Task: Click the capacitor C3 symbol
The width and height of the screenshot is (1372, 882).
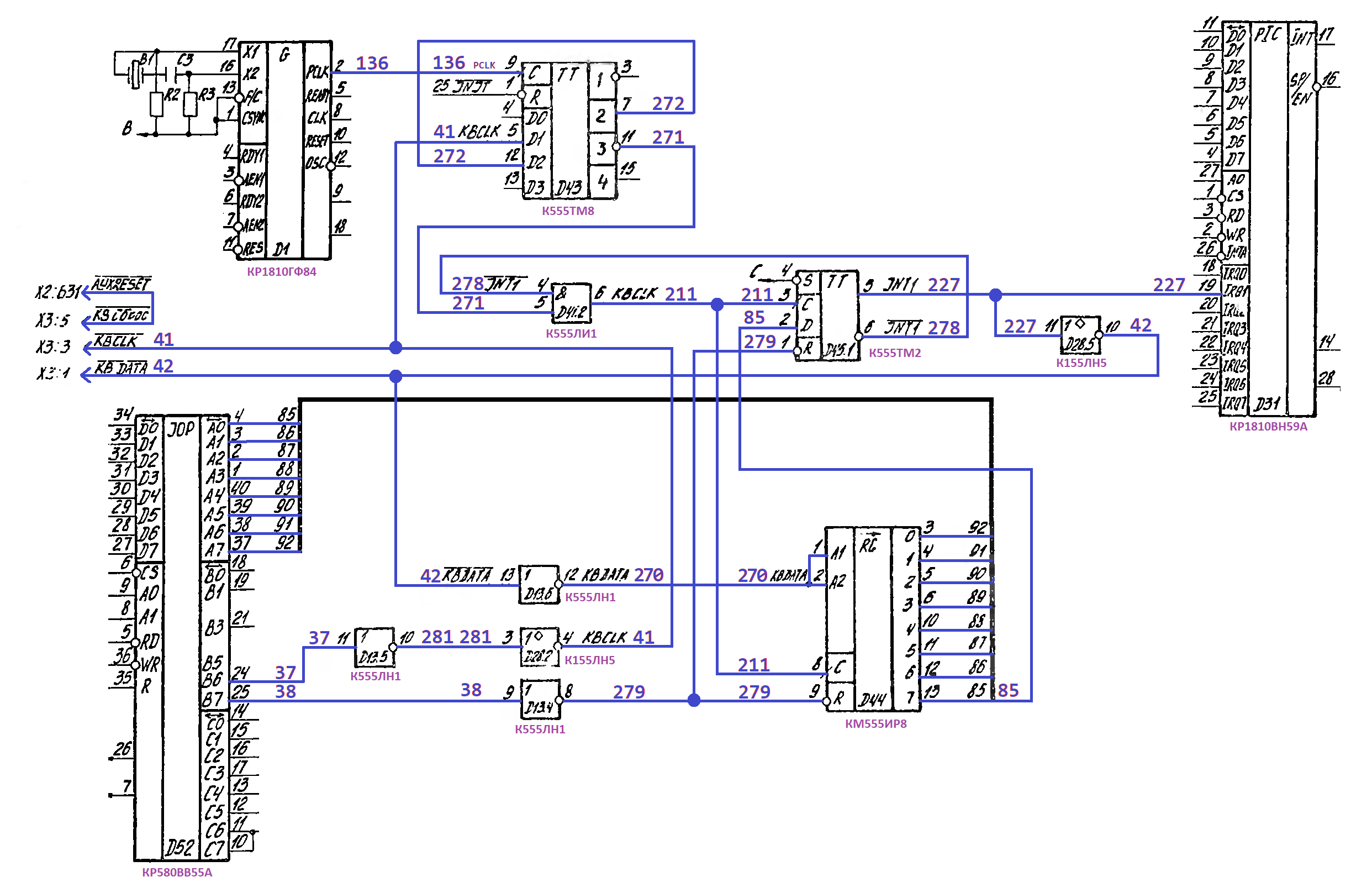Action: 171,74
